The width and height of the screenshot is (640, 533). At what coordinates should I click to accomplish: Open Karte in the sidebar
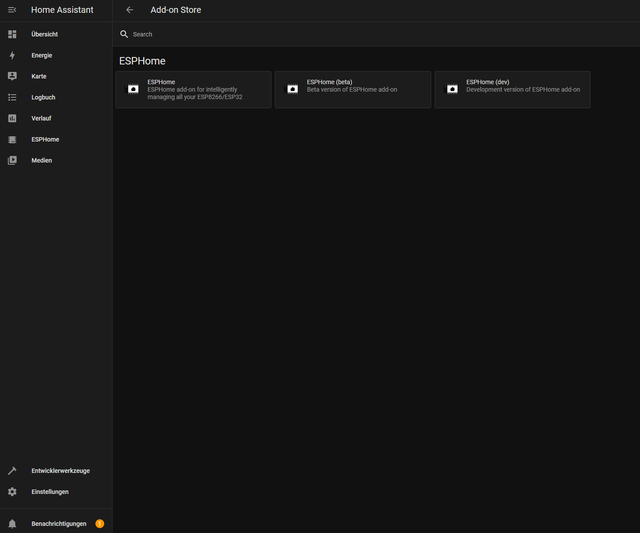pos(56,76)
